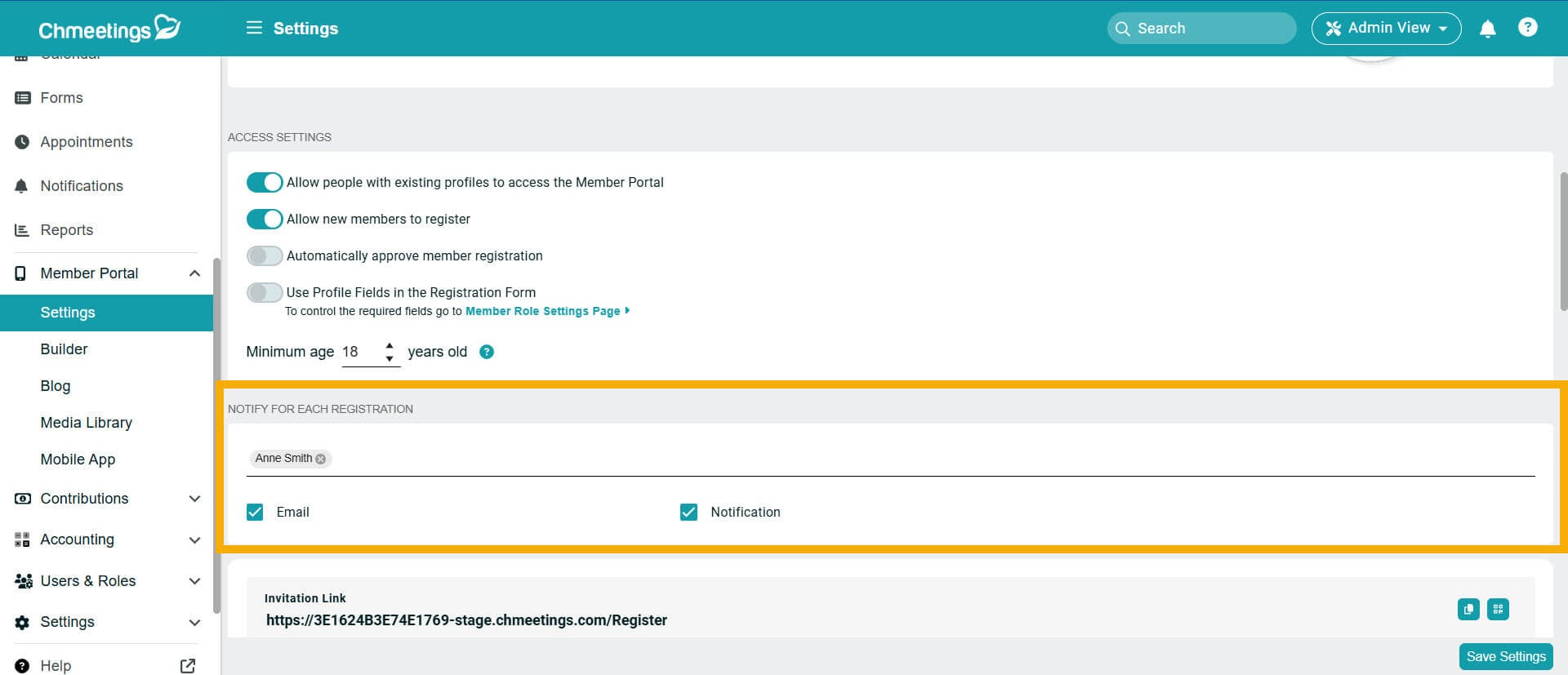The height and width of the screenshot is (675, 1568).
Task: Click the main page vertical scrollbar
Action: click(x=1563, y=241)
